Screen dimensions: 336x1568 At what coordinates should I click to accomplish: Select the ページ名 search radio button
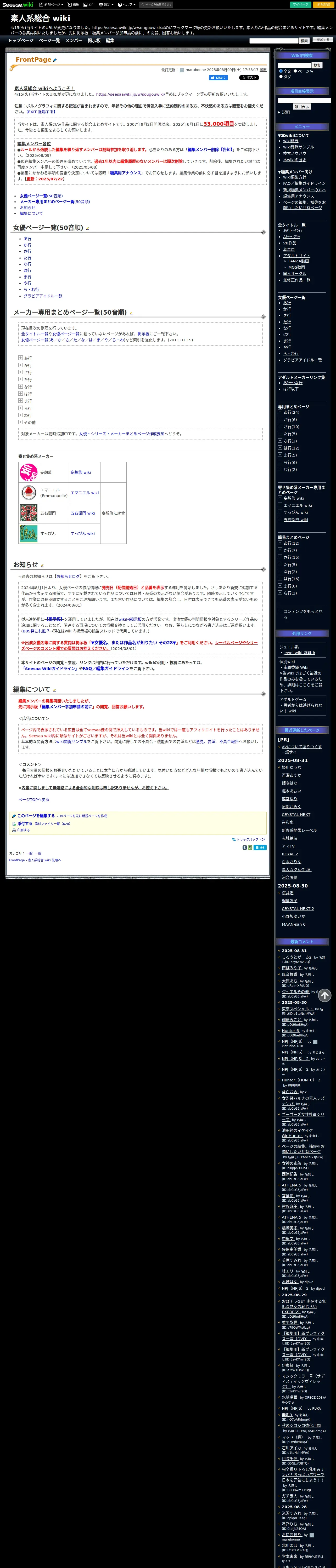(x=295, y=71)
